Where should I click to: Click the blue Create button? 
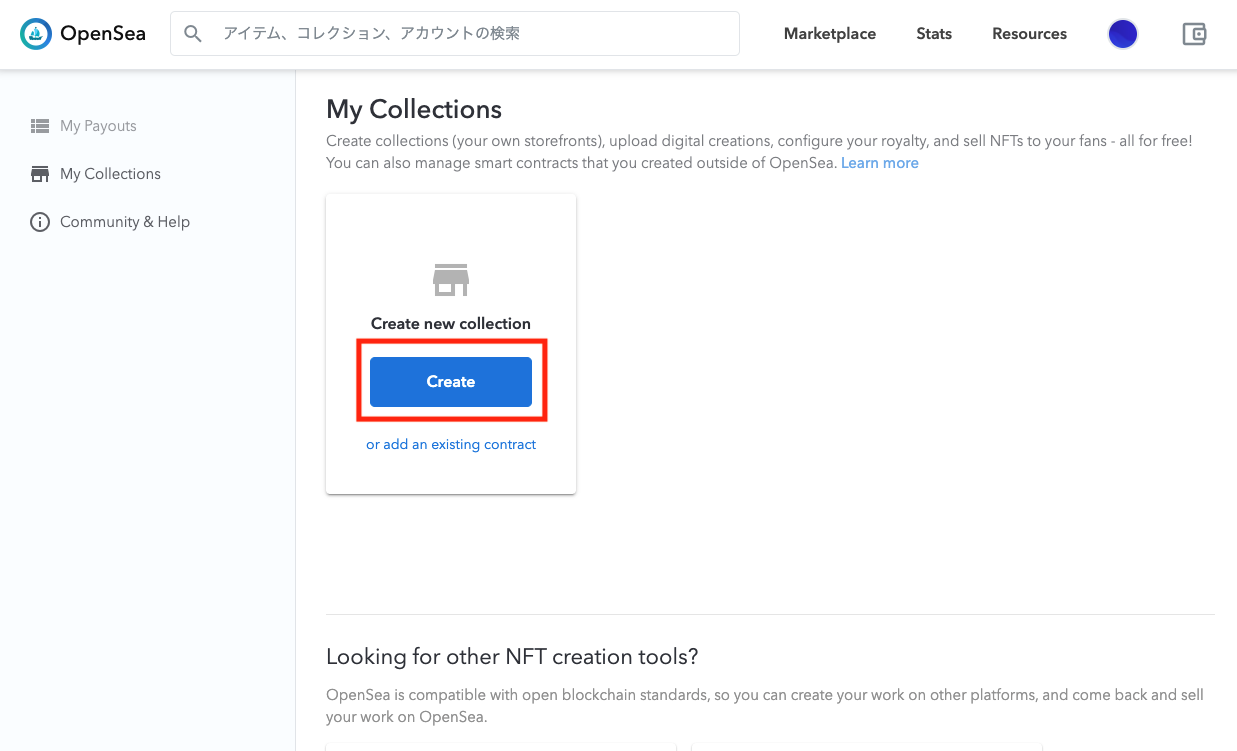coord(451,382)
